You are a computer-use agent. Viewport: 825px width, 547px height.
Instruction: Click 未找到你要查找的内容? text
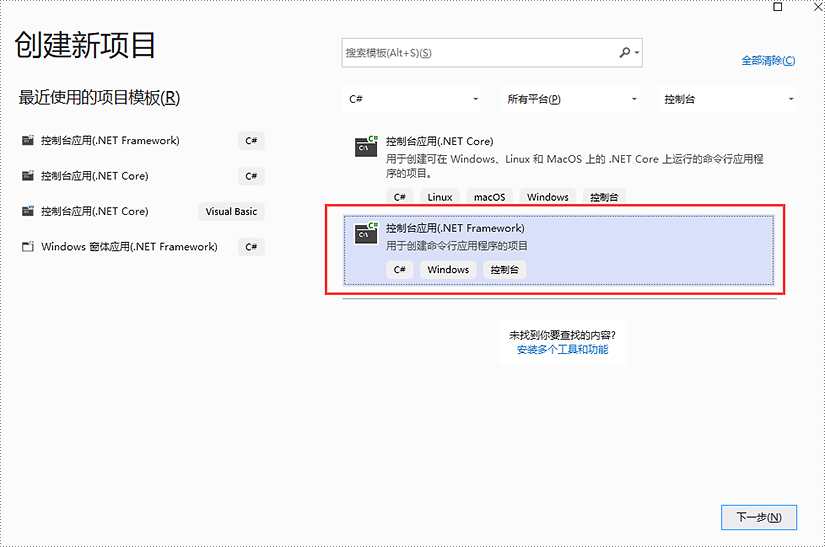click(x=562, y=335)
